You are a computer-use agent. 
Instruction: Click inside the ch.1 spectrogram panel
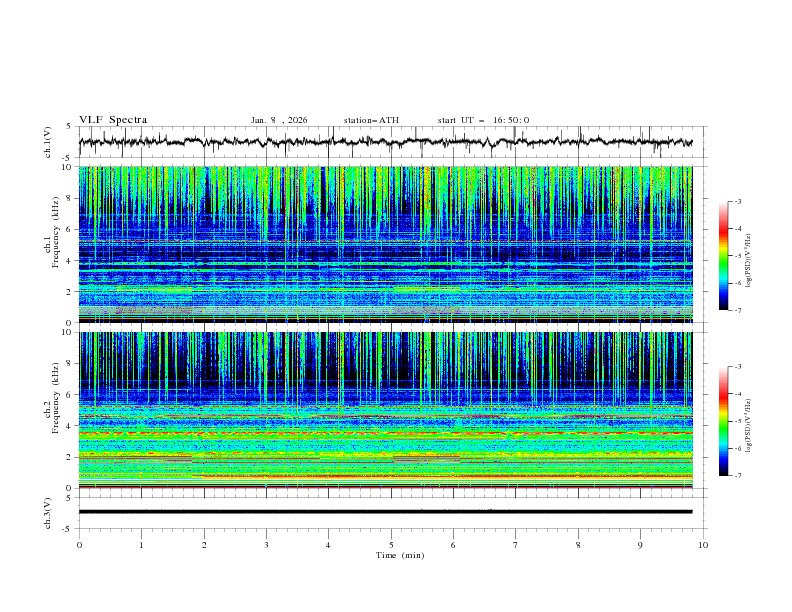pyautogui.click(x=385, y=244)
